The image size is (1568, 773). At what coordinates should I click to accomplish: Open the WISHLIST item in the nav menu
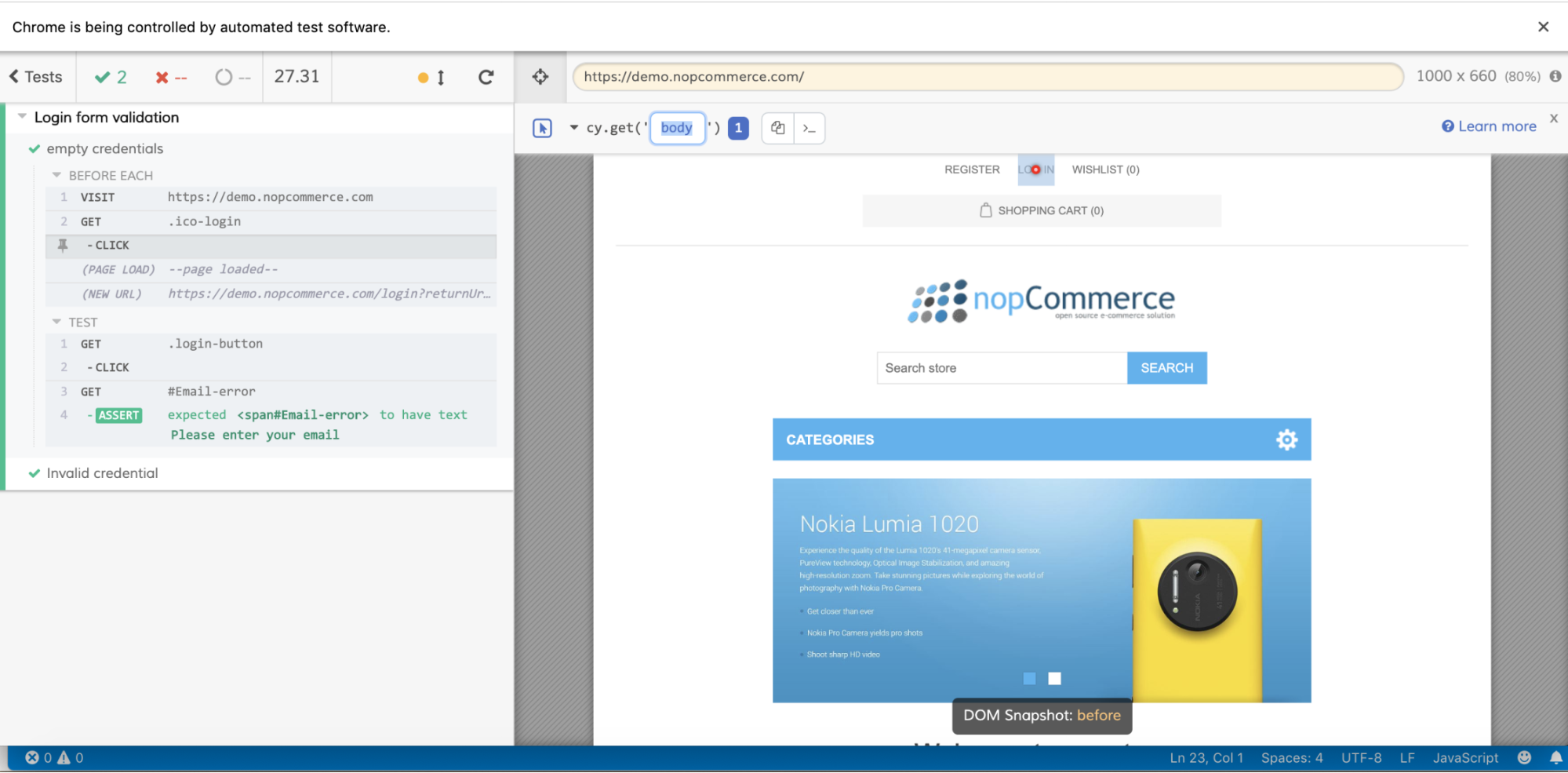tap(1105, 170)
